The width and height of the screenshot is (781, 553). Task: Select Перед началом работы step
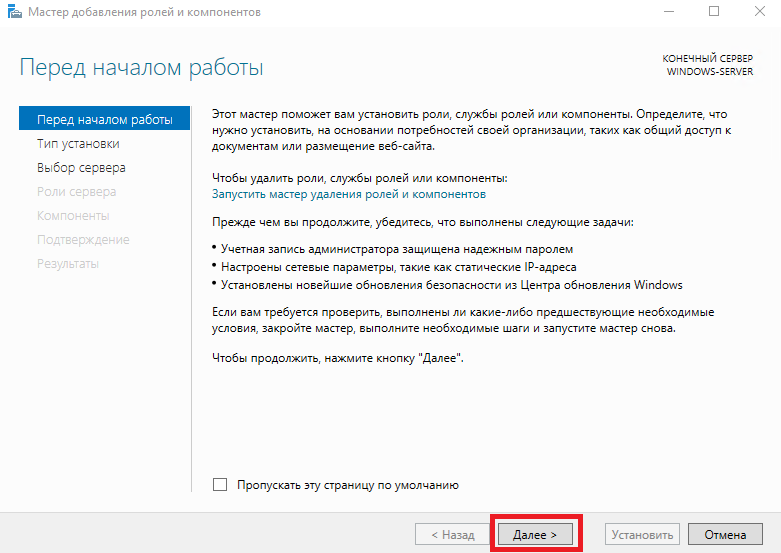[105, 119]
